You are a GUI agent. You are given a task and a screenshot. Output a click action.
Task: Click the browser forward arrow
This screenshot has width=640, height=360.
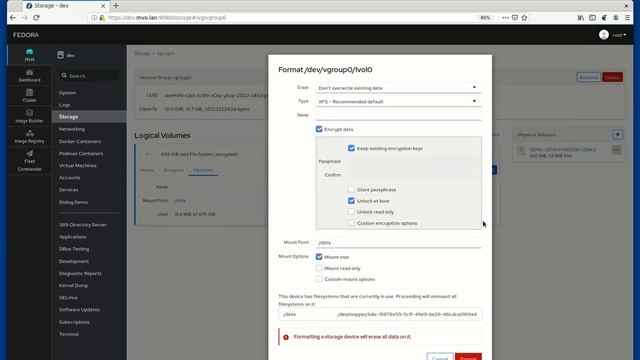24,18
